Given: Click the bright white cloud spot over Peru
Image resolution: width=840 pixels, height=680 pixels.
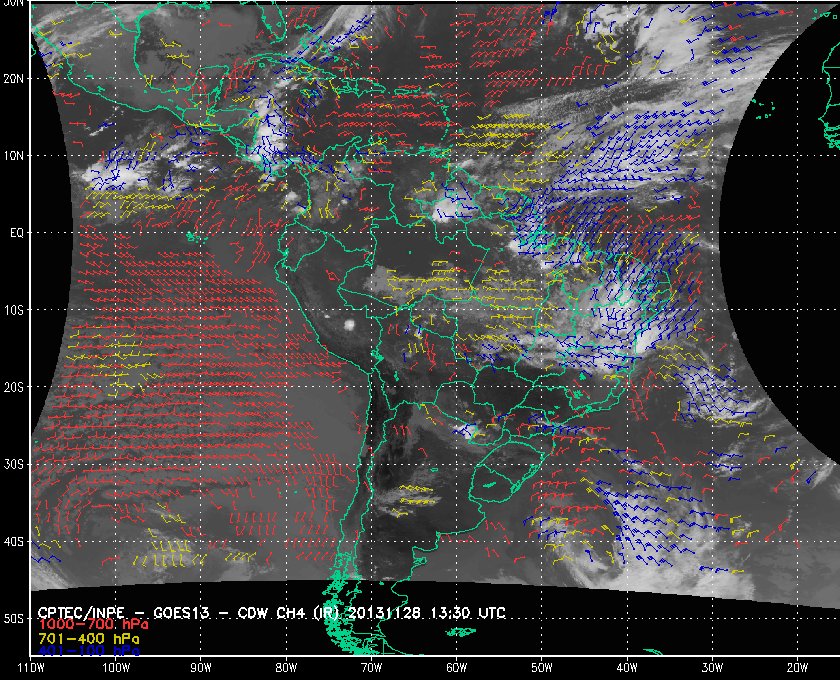Looking at the screenshot, I should point(349,324).
